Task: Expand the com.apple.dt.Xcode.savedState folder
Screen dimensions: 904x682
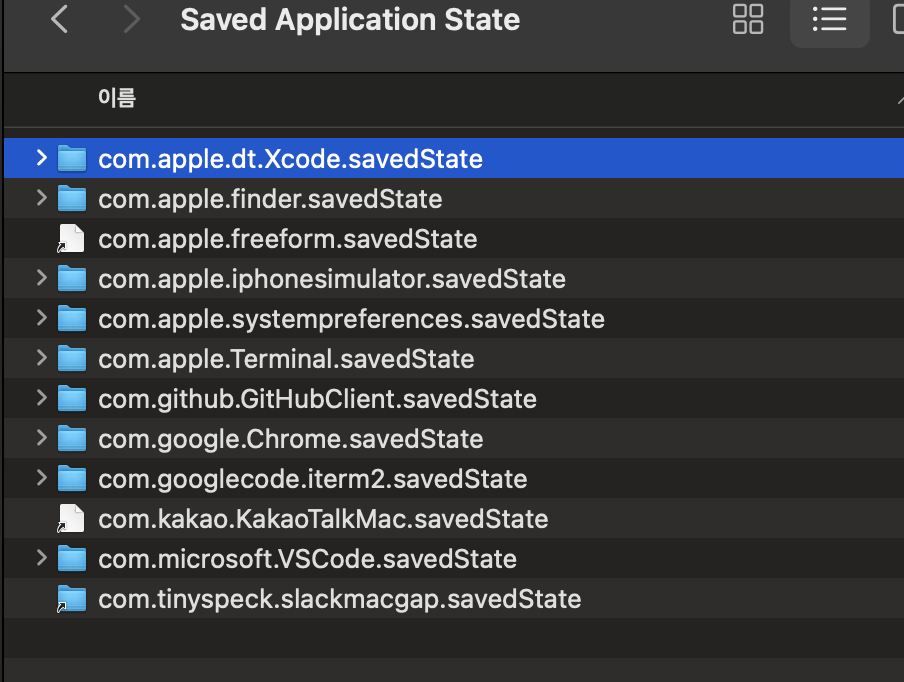Action: tap(41, 158)
